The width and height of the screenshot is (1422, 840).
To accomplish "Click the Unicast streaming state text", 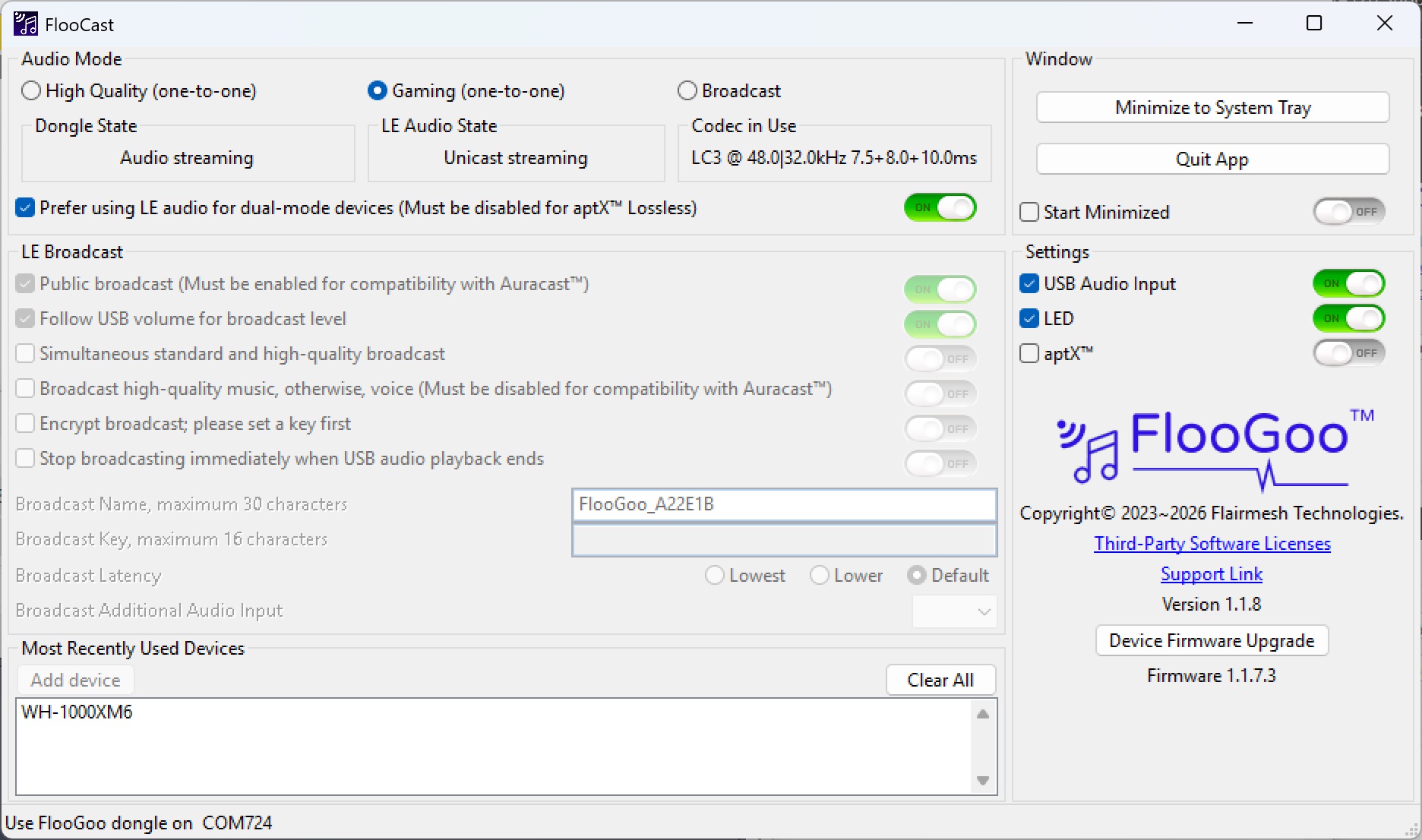I will pyautogui.click(x=516, y=158).
